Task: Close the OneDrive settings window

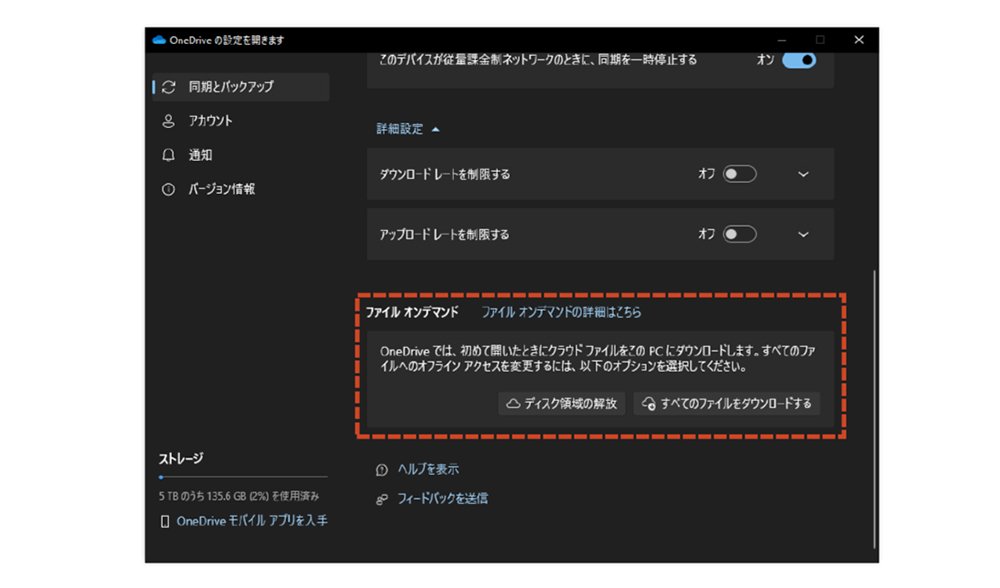Action: click(x=859, y=40)
